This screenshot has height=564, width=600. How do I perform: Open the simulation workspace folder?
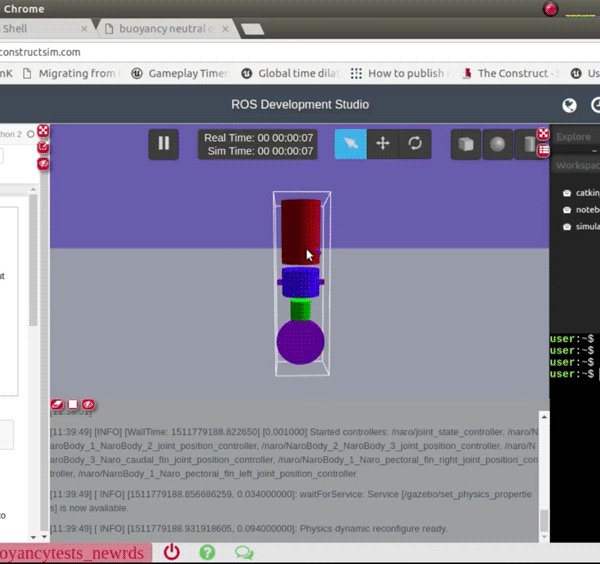click(581, 227)
